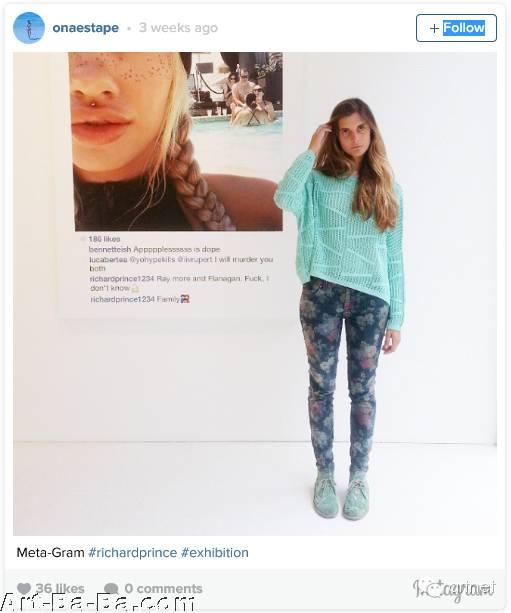Open the "0 comments" count

pos(163,588)
